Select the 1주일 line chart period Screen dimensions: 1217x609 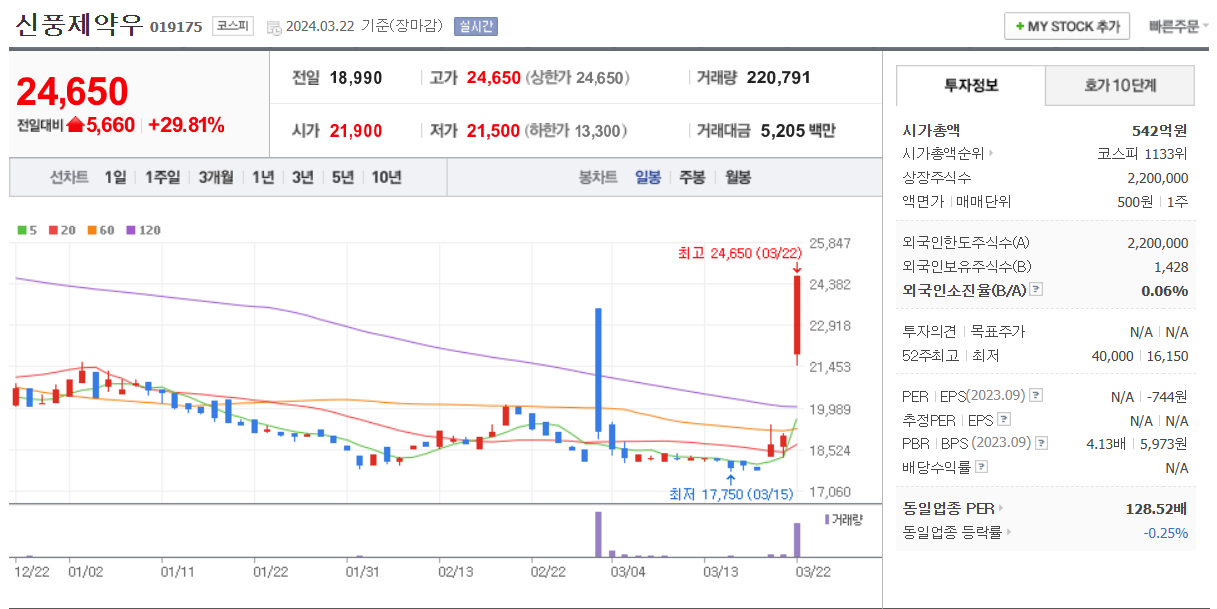tap(162, 177)
